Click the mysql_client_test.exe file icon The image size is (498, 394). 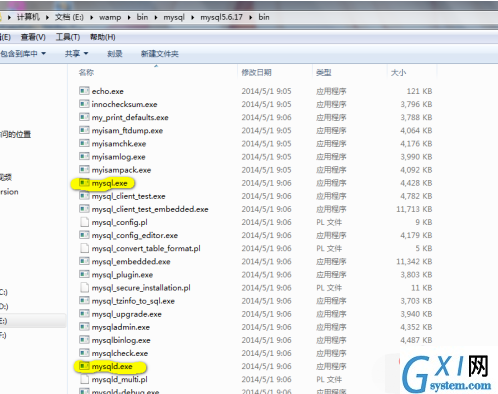[x=84, y=196]
